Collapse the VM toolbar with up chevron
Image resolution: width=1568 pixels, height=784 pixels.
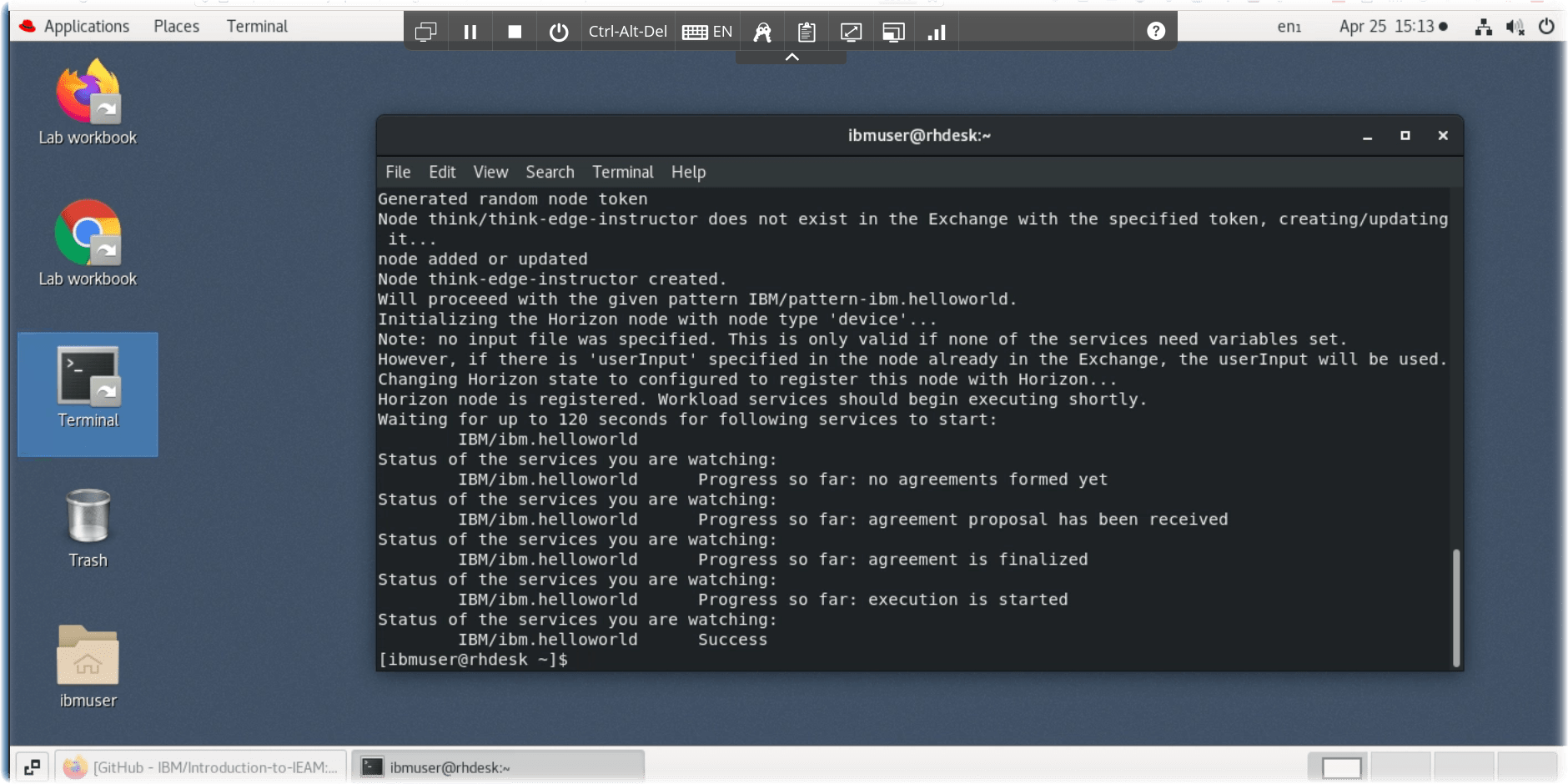tap(792, 57)
